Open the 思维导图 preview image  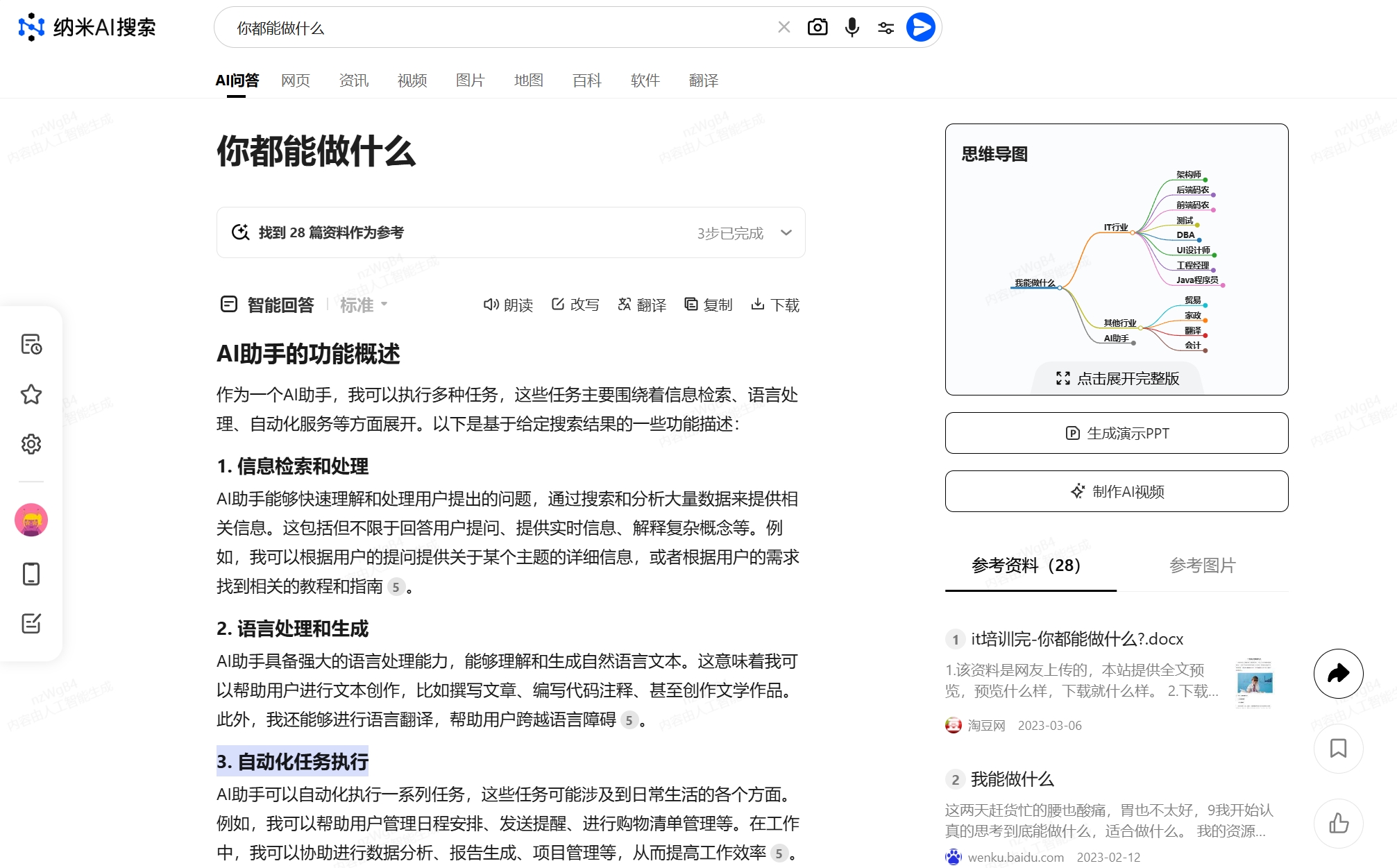point(1117,260)
